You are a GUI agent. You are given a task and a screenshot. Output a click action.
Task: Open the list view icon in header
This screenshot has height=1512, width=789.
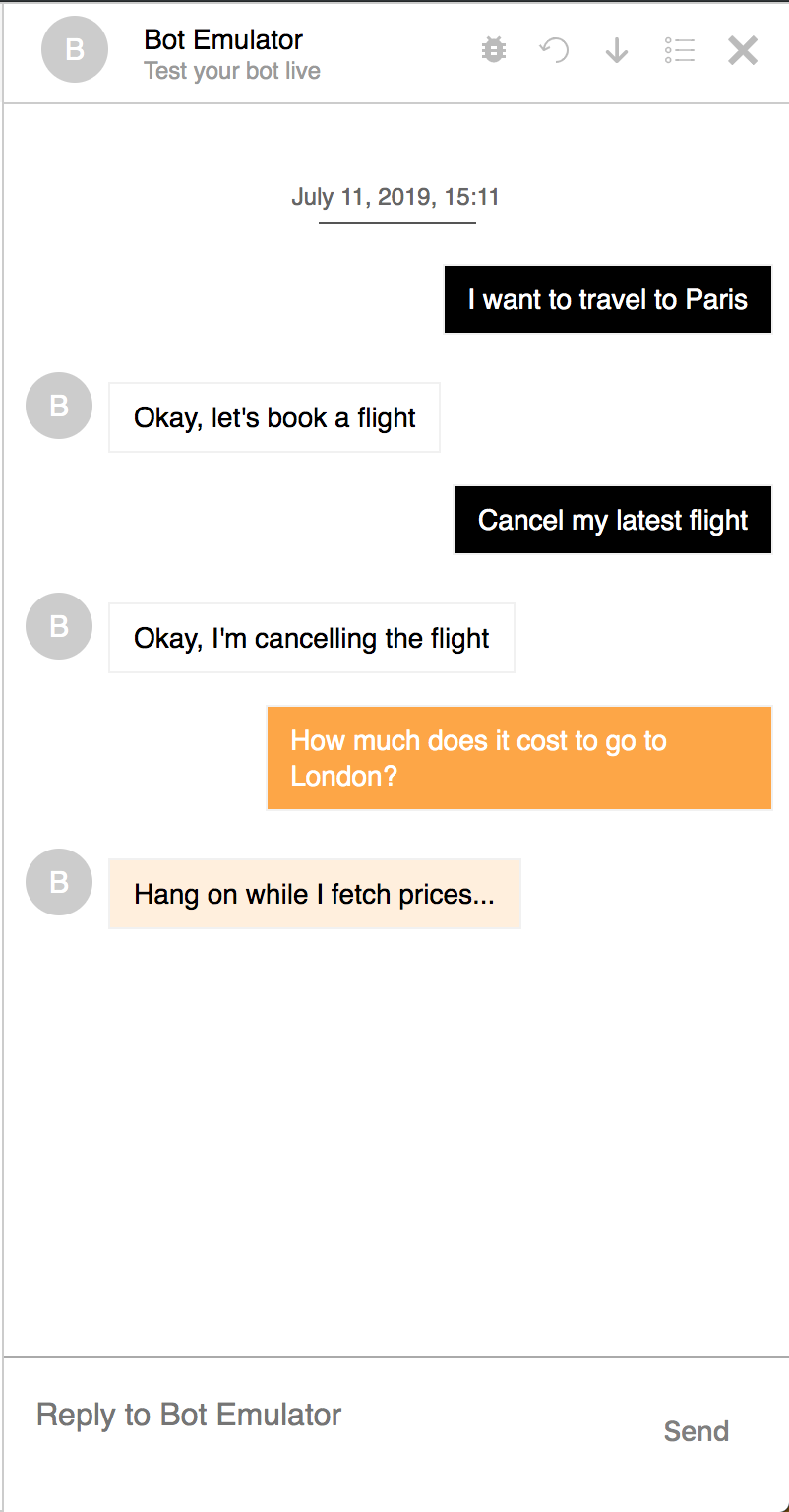(x=680, y=50)
